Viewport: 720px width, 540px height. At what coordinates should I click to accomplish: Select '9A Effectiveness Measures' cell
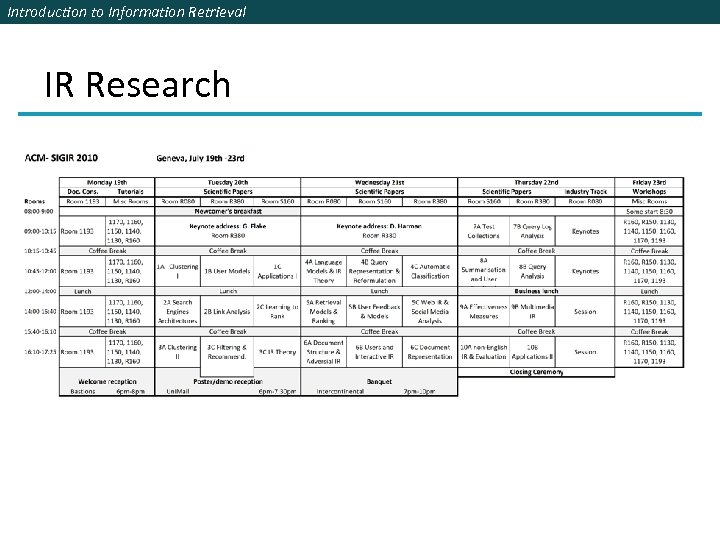pyautogui.click(x=483, y=311)
